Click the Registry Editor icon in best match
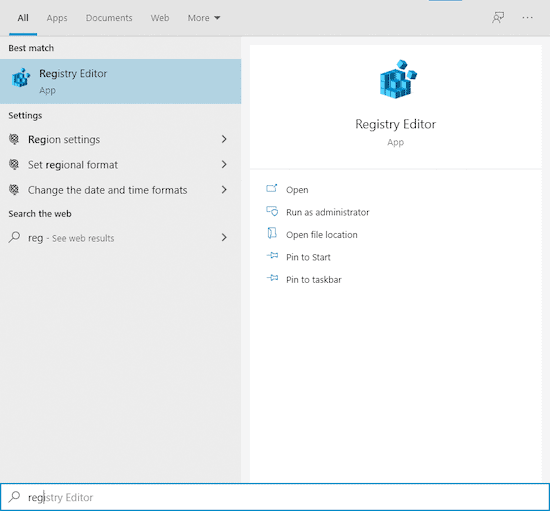The width and height of the screenshot is (550, 511). [x=21, y=78]
